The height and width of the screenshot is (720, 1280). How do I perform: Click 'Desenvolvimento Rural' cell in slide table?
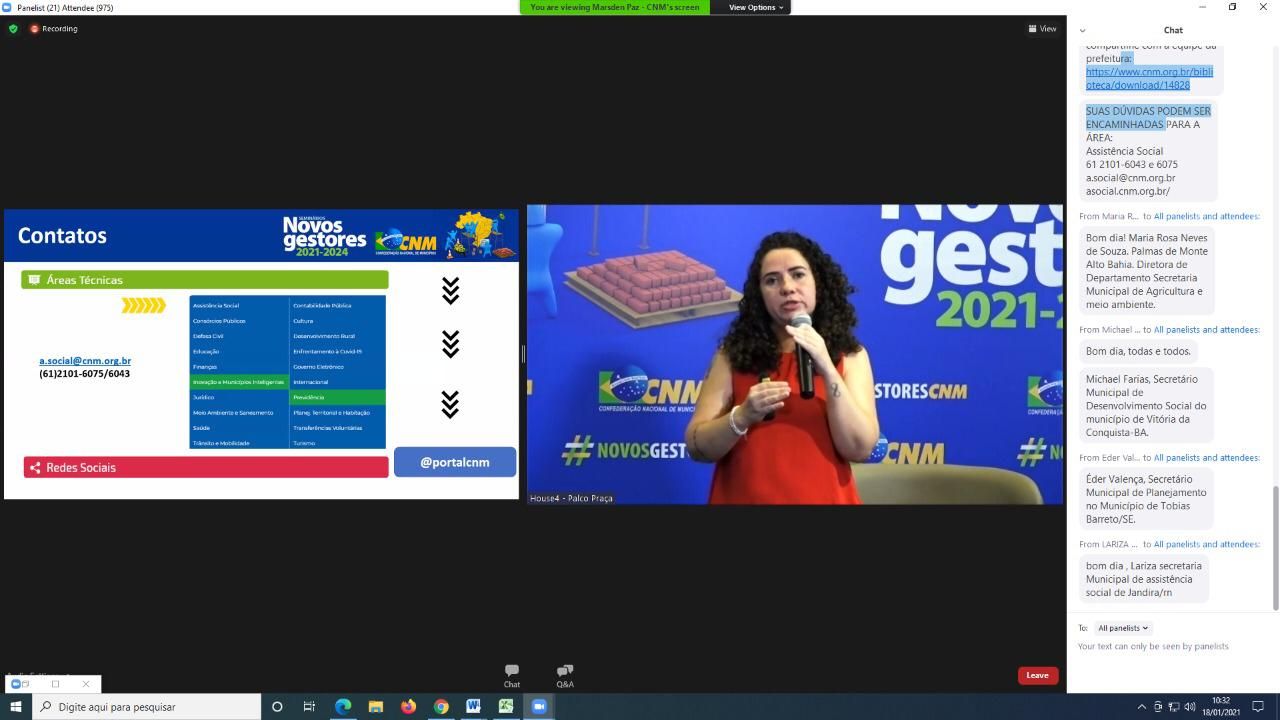point(337,336)
